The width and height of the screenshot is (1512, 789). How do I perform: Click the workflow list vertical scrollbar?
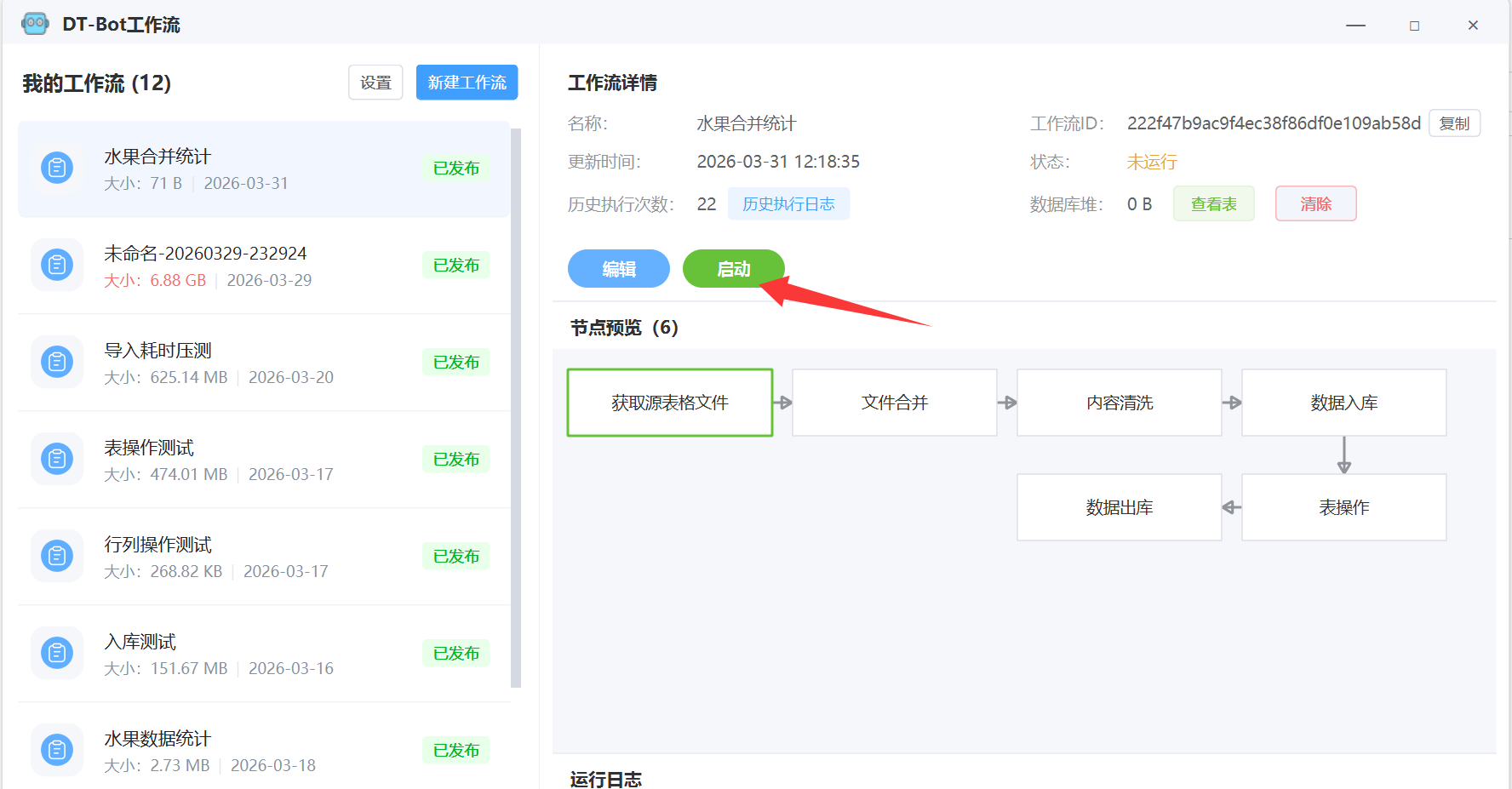pyautogui.click(x=515, y=409)
